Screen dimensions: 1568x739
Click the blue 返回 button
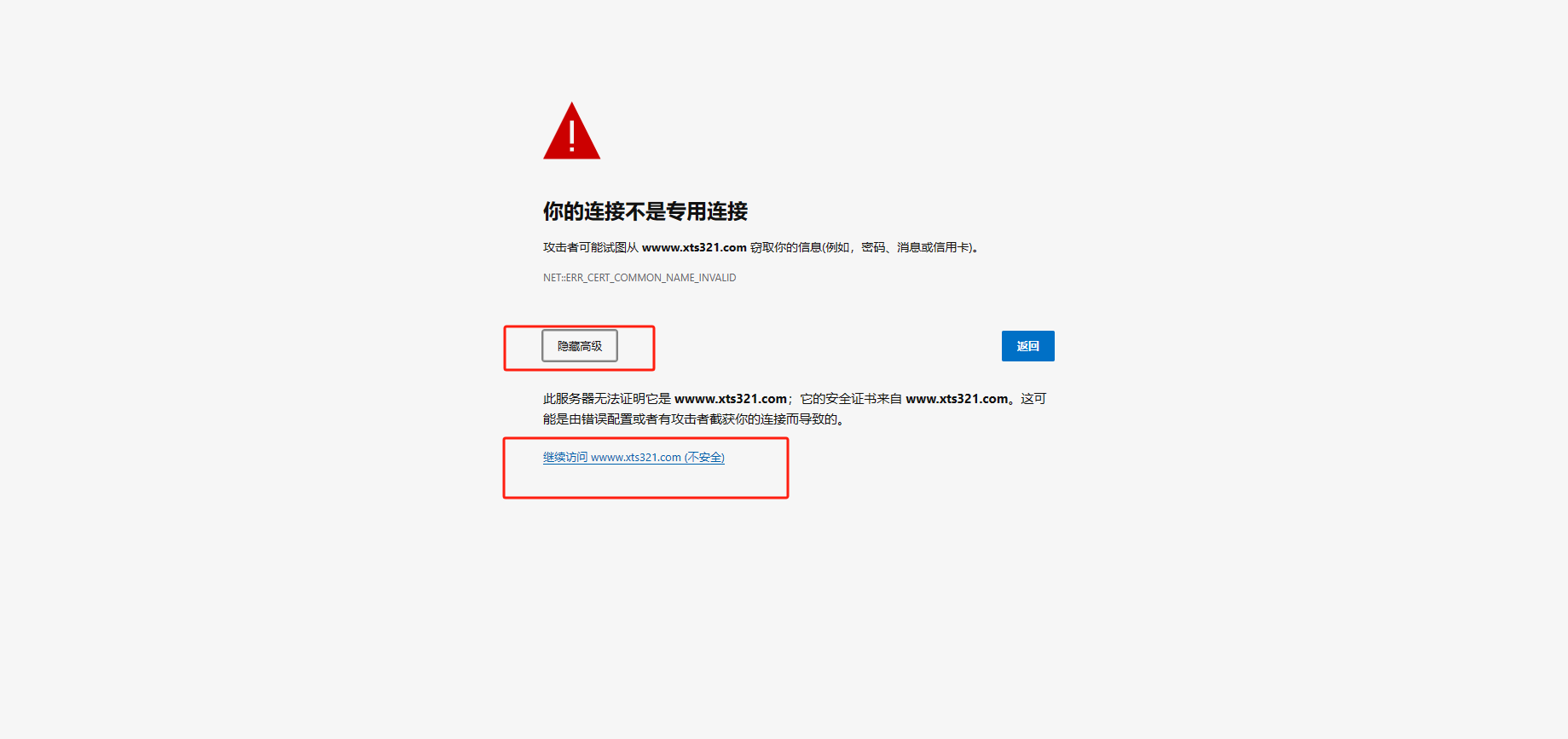[x=1027, y=346]
